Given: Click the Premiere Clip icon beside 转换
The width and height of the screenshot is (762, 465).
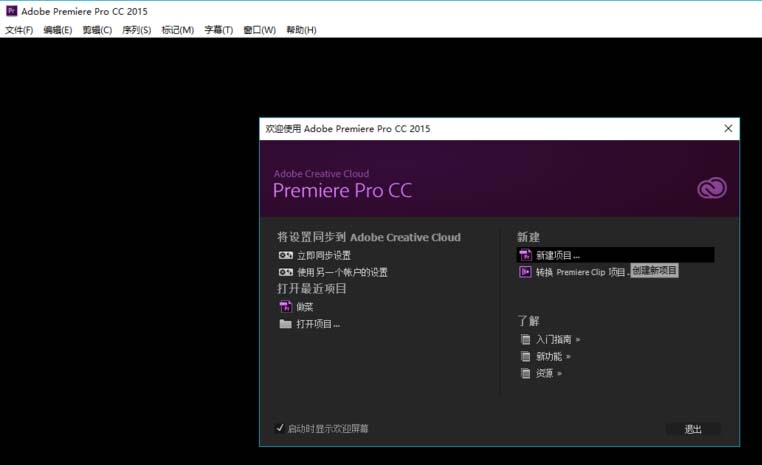Looking at the screenshot, I should [525, 272].
